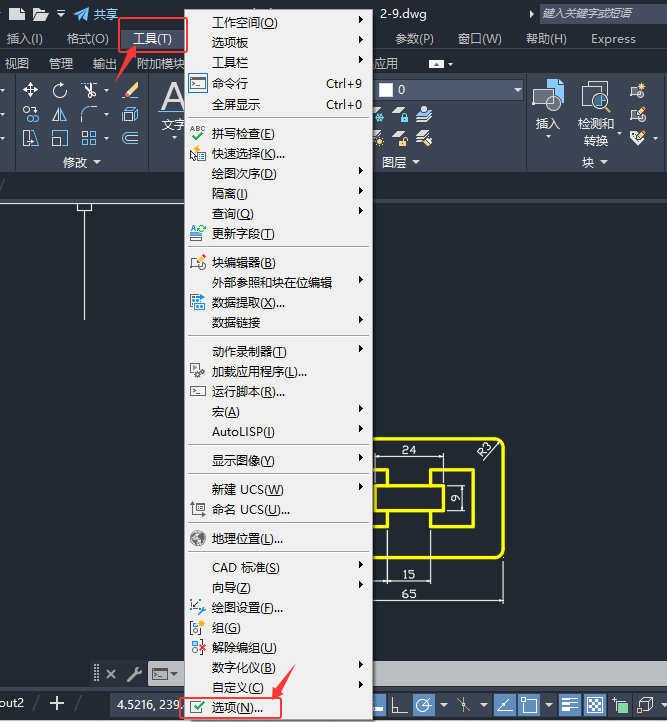The height and width of the screenshot is (722, 667).
Task: Select the Scale tool icon
Action: coord(60,138)
